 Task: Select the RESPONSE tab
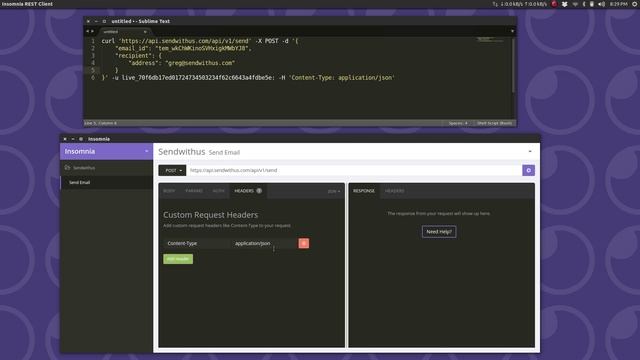[x=364, y=191]
